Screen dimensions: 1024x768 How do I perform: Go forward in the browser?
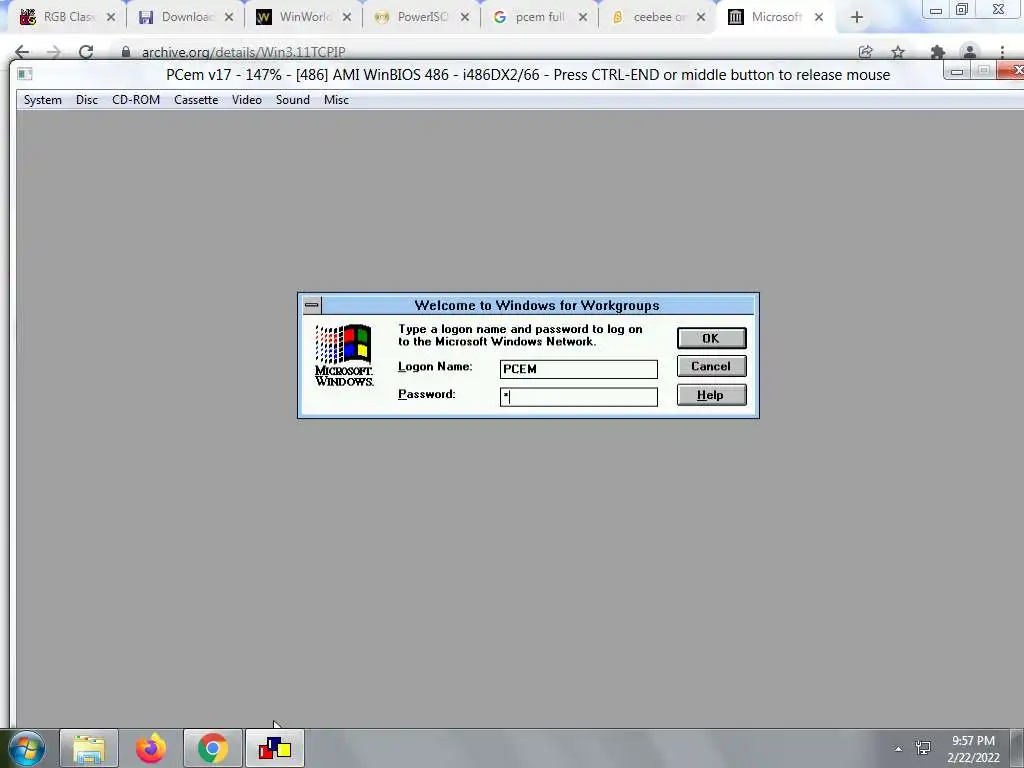click(54, 52)
